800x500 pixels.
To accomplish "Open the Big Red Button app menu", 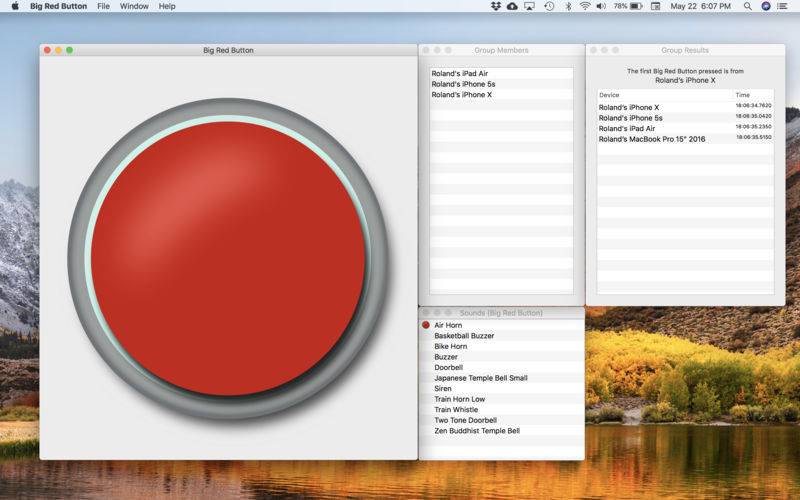I will click(x=58, y=6).
